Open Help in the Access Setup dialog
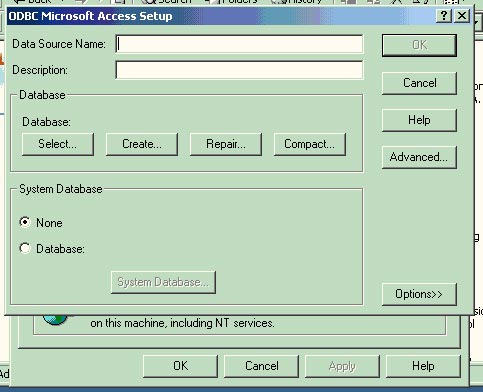Screen dimensions: 483x392 [x=419, y=120]
